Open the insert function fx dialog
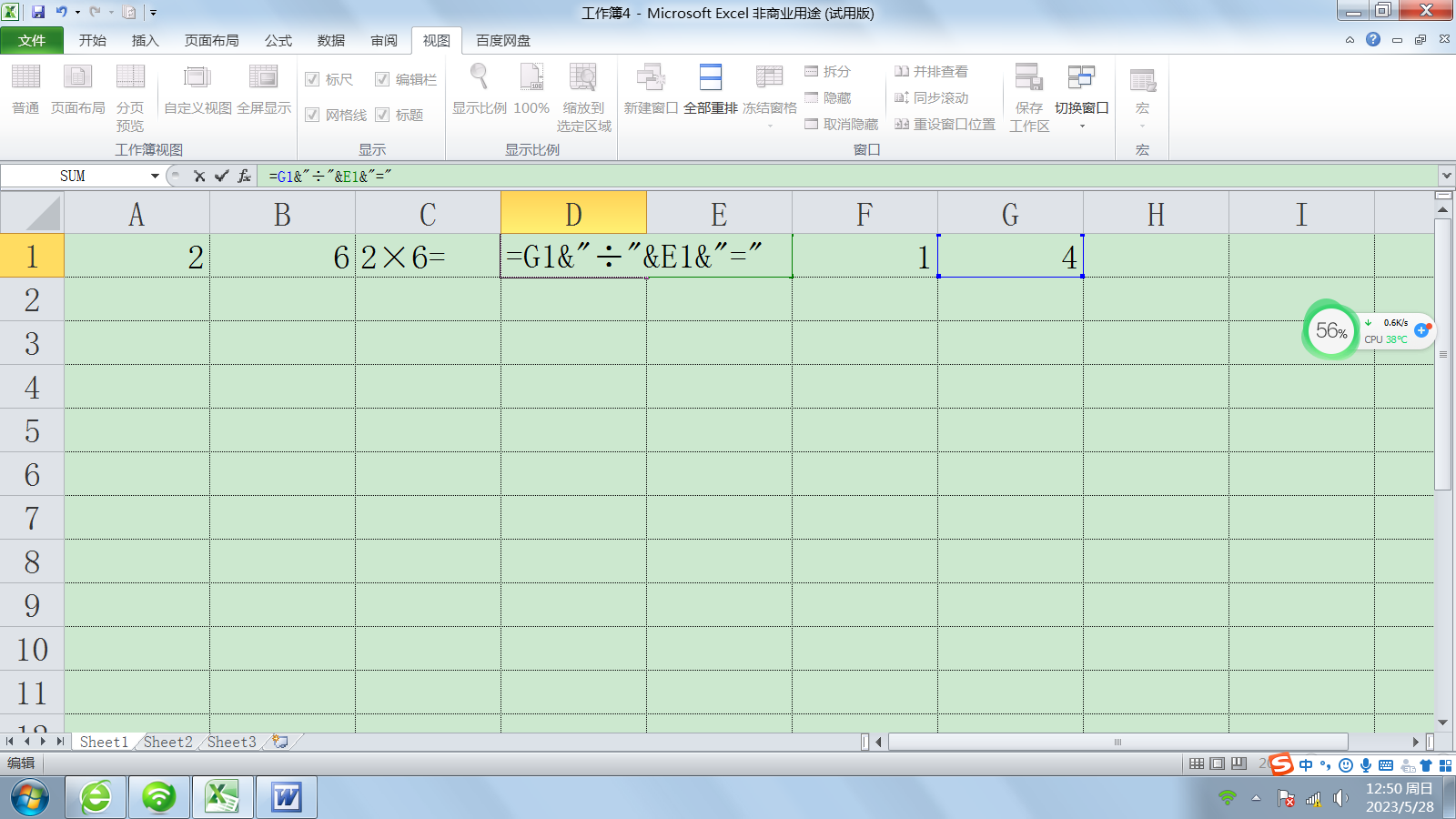The image size is (1456, 819). tap(244, 177)
